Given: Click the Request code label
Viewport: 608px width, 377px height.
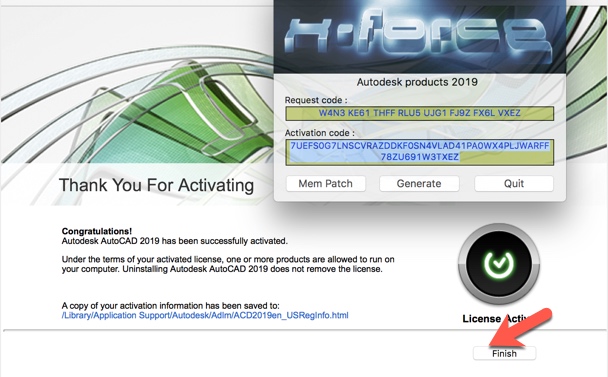Looking at the screenshot, I should click(x=316, y=100).
